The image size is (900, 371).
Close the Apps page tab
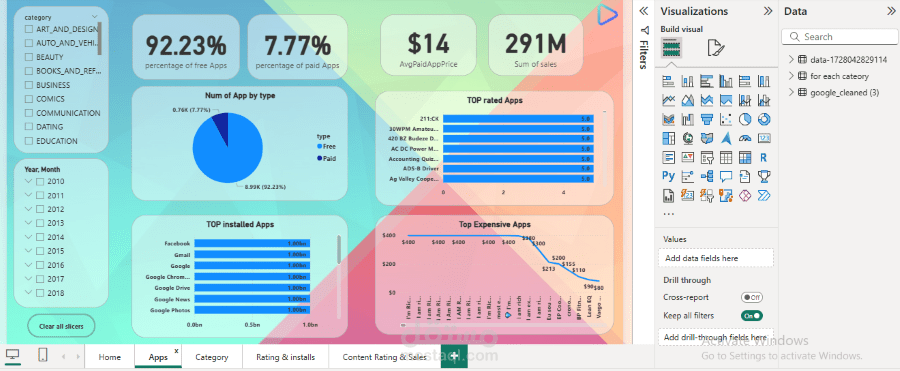coord(176,350)
